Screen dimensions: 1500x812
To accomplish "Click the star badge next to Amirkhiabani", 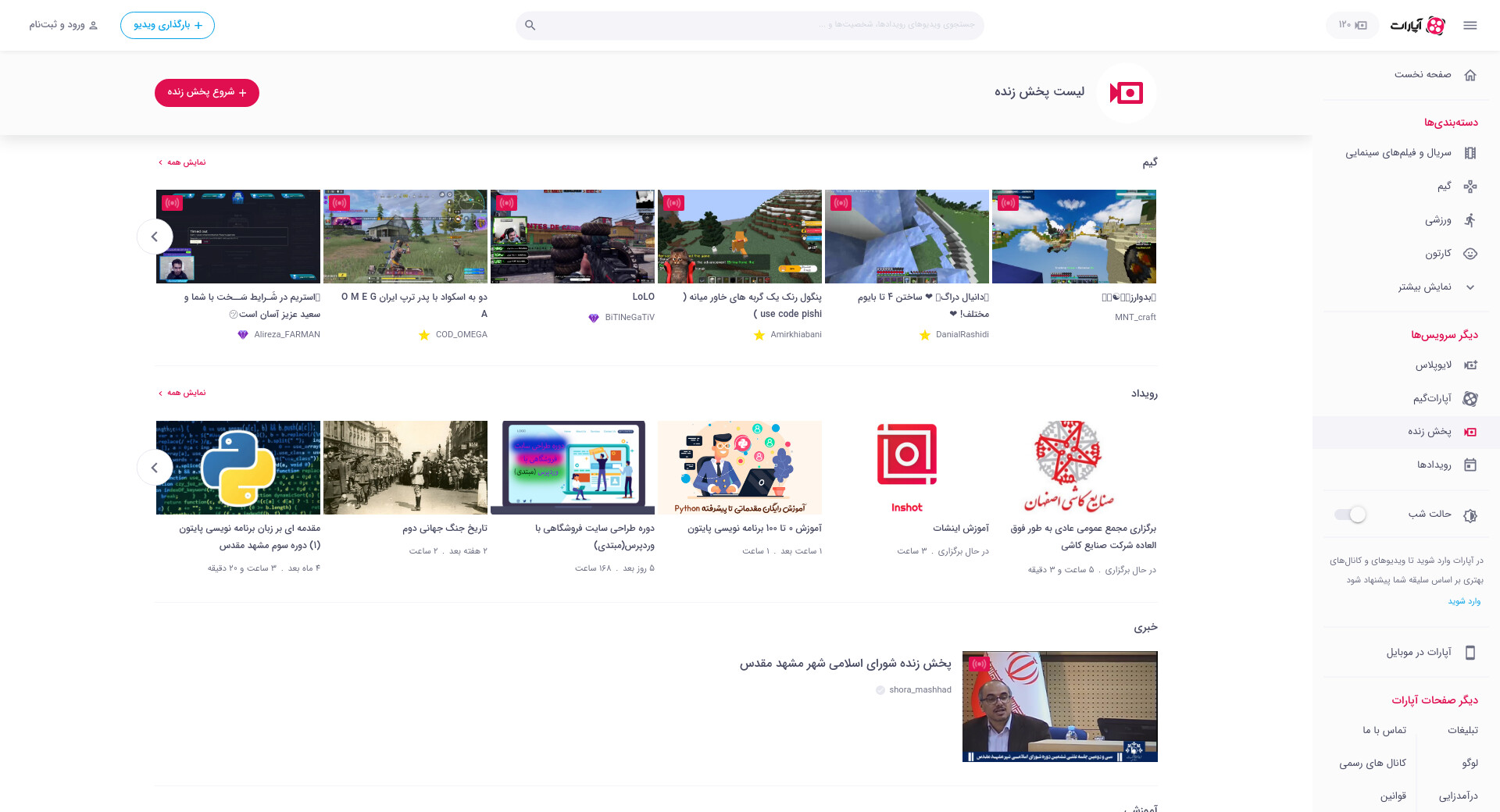I will (x=759, y=335).
